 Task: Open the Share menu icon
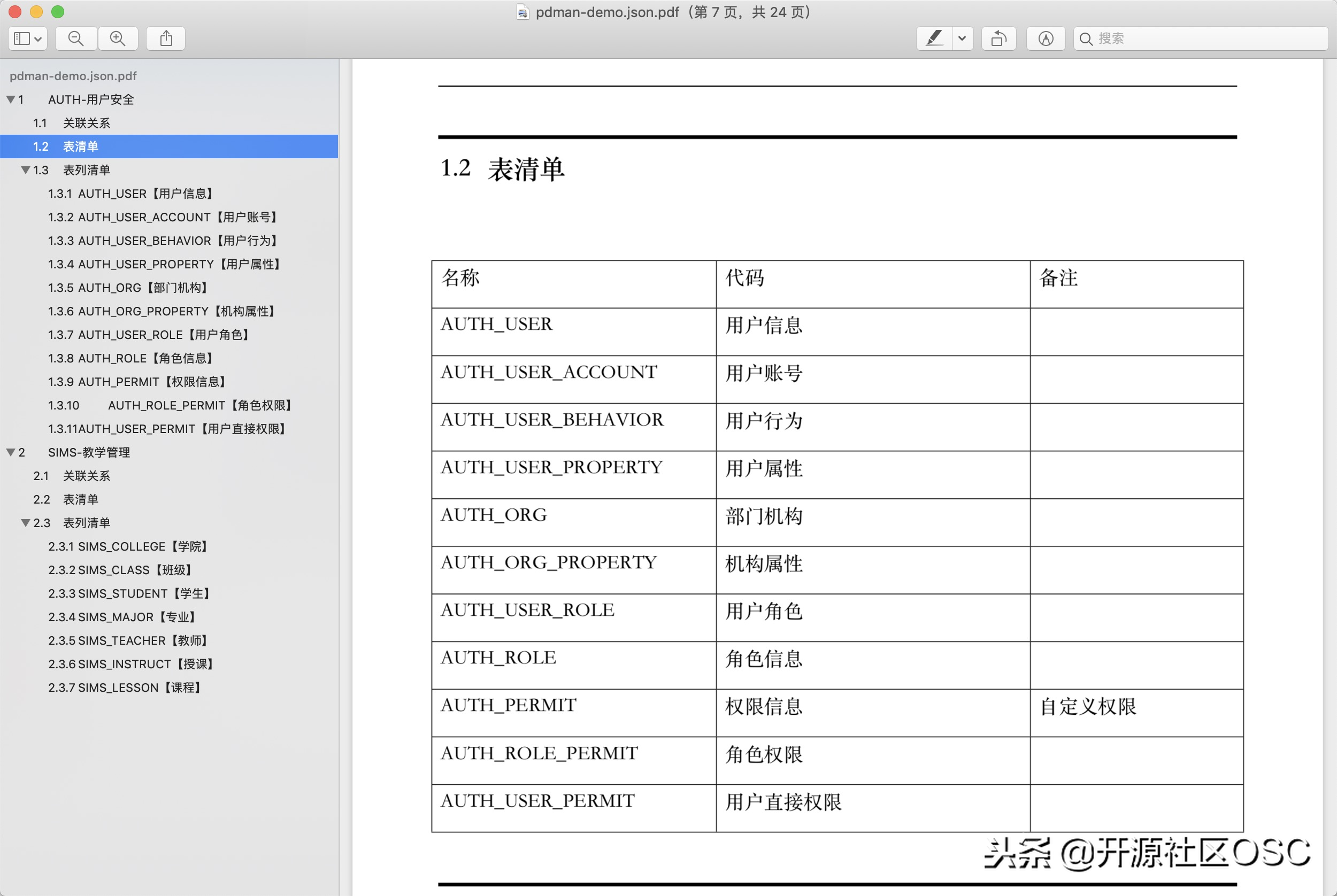(166, 38)
